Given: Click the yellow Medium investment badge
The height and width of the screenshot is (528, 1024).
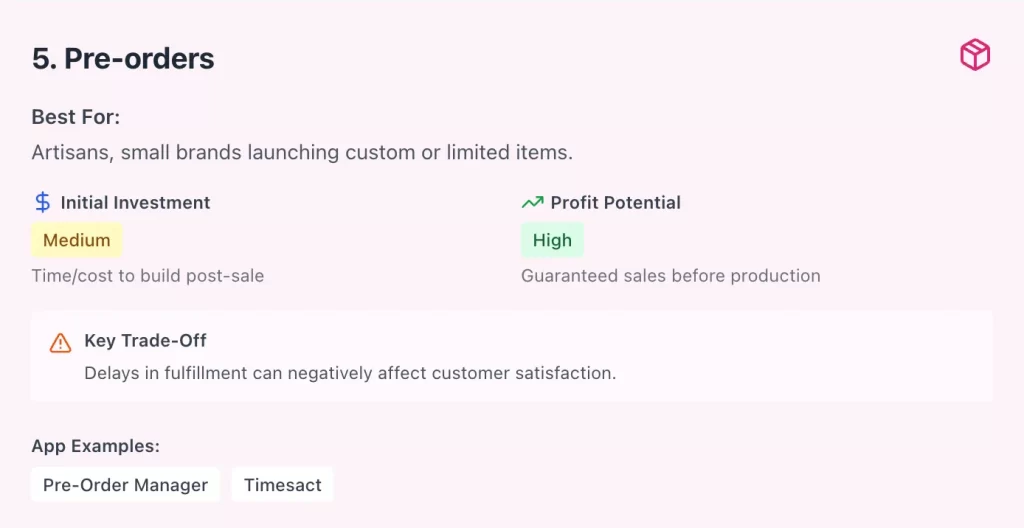Looking at the screenshot, I should [77, 240].
